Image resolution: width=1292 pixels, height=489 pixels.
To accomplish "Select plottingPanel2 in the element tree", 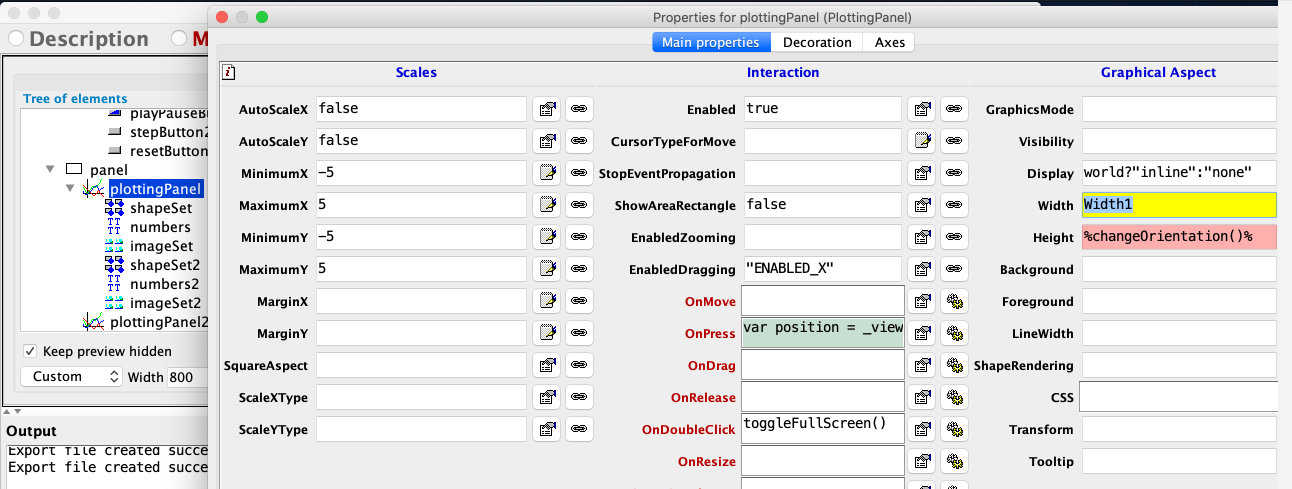I will 158,322.
